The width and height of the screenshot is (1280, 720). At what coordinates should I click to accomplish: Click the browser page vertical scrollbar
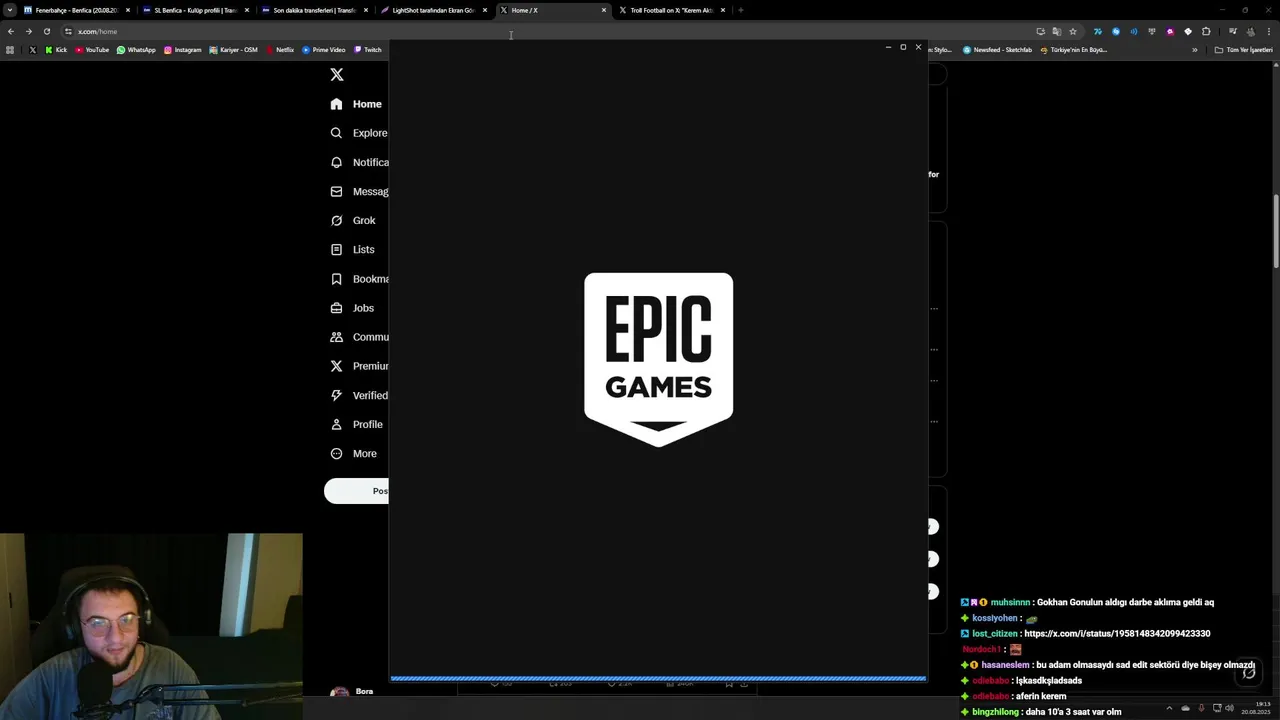[1275, 230]
